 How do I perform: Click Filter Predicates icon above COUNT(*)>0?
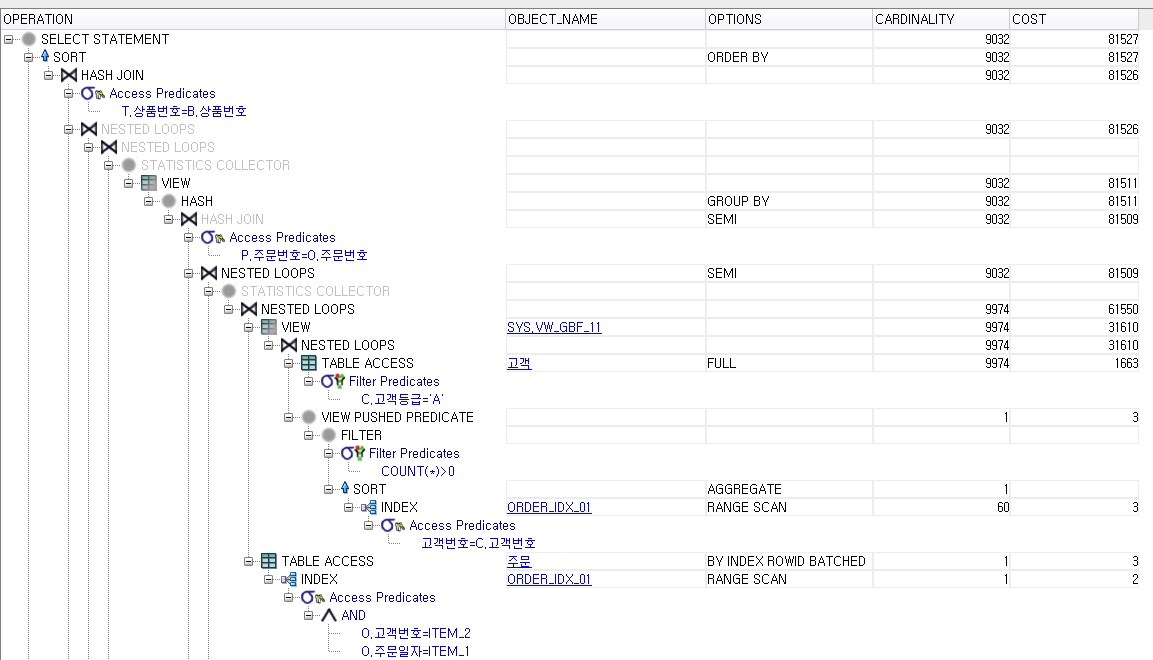pos(352,453)
